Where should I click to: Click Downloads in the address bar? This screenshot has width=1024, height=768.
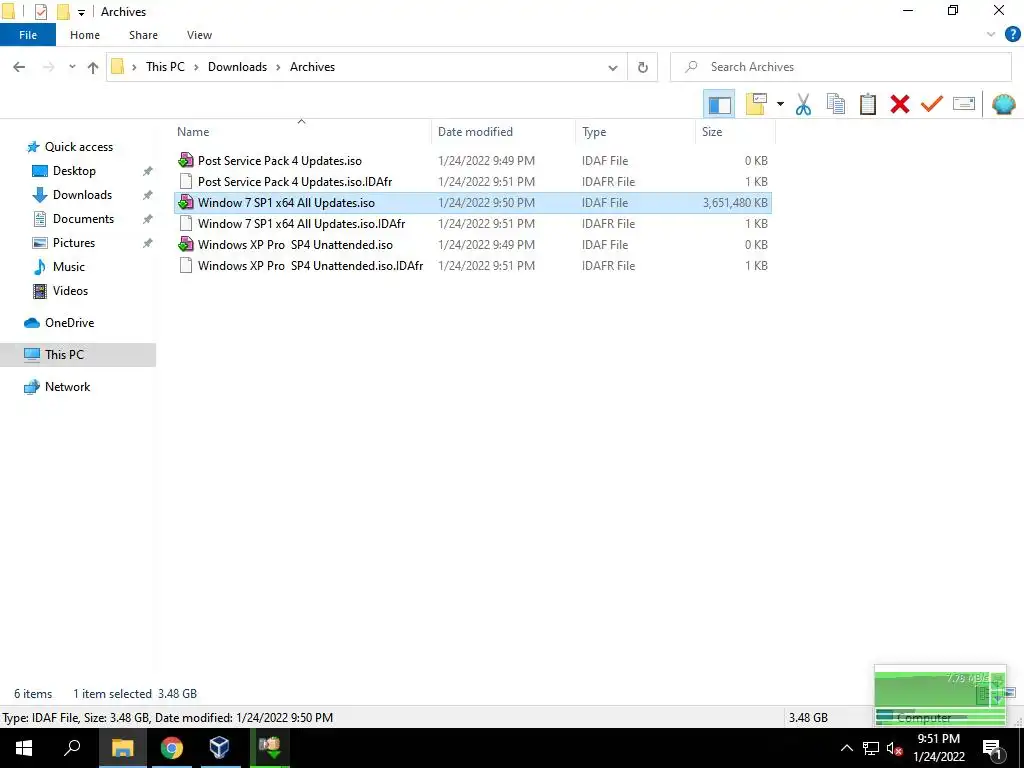point(237,67)
